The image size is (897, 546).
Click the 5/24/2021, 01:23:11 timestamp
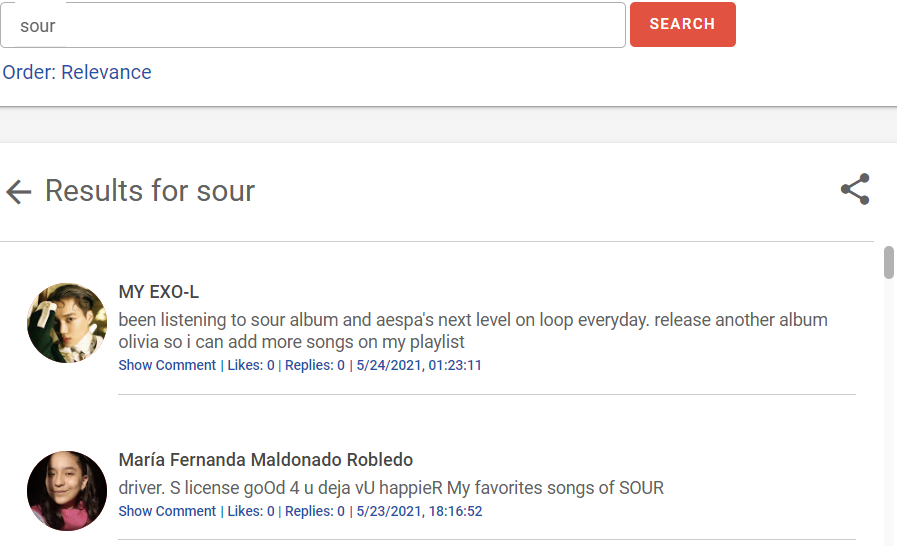tap(419, 365)
